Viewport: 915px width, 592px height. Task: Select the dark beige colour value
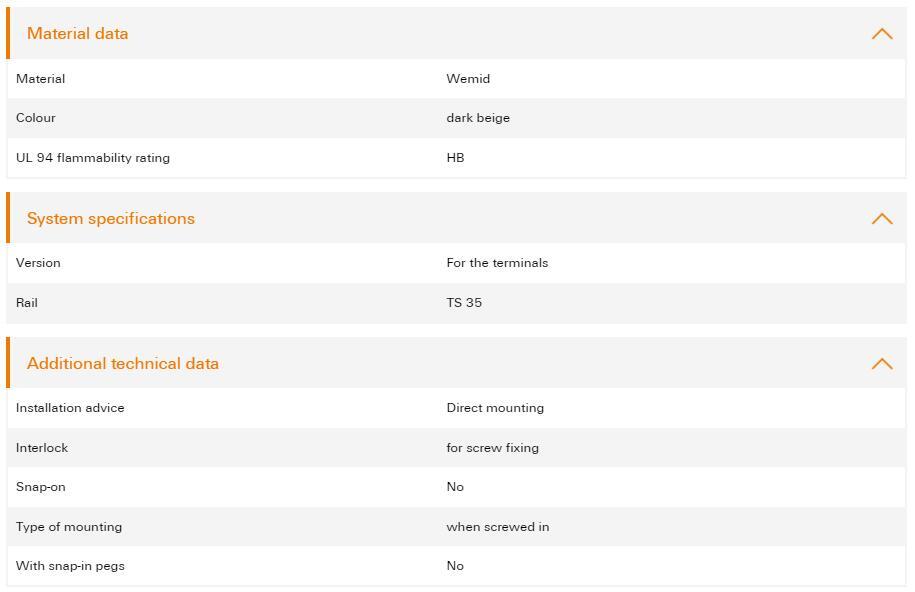(x=478, y=118)
